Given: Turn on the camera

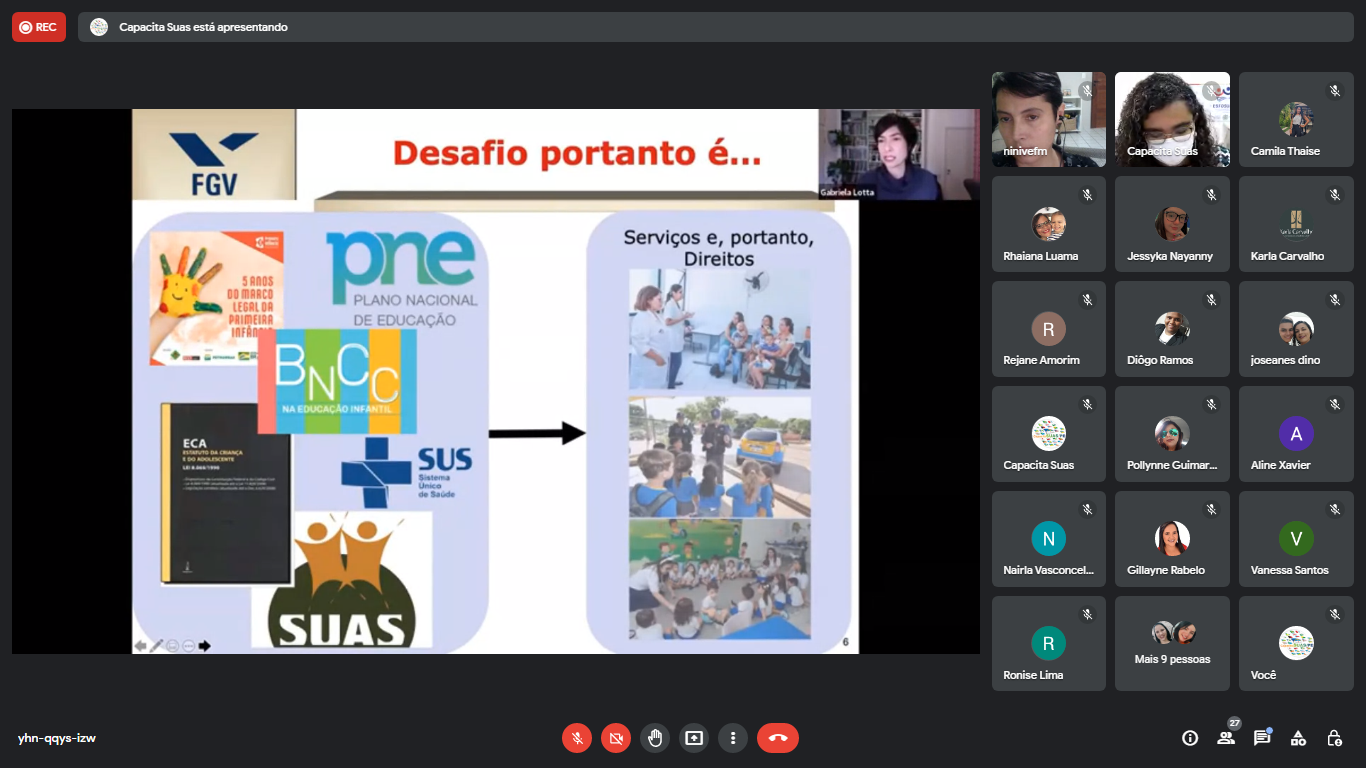Looking at the screenshot, I should 616,738.
